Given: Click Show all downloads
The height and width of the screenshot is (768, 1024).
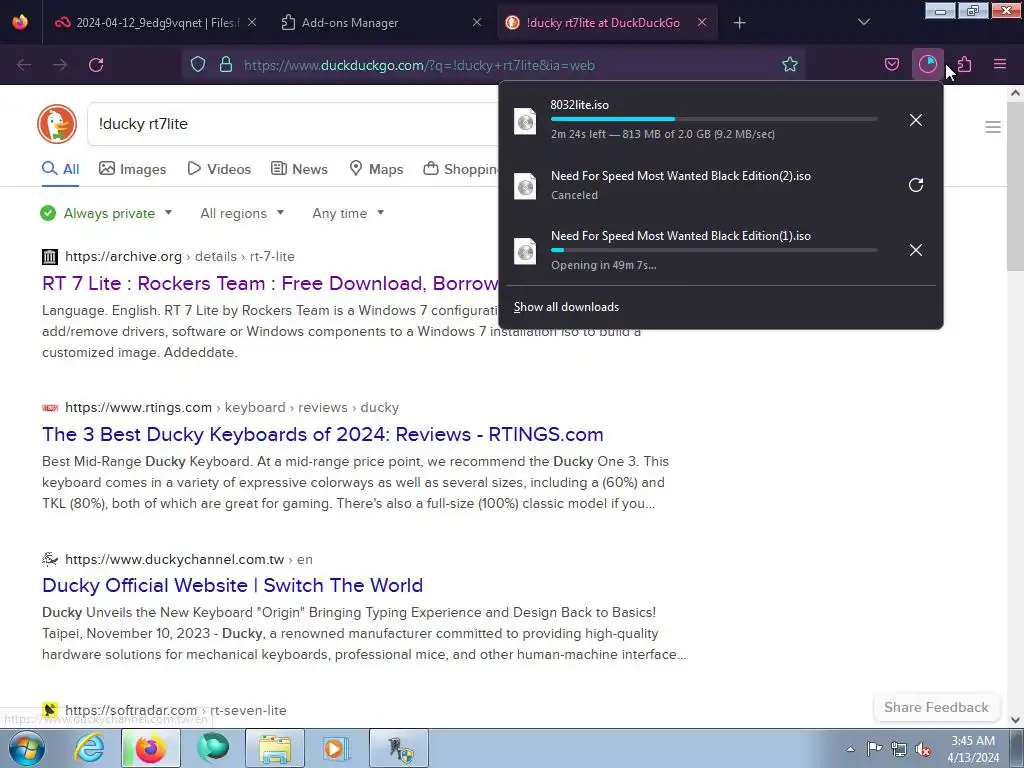Looking at the screenshot, I should [566, 307].
